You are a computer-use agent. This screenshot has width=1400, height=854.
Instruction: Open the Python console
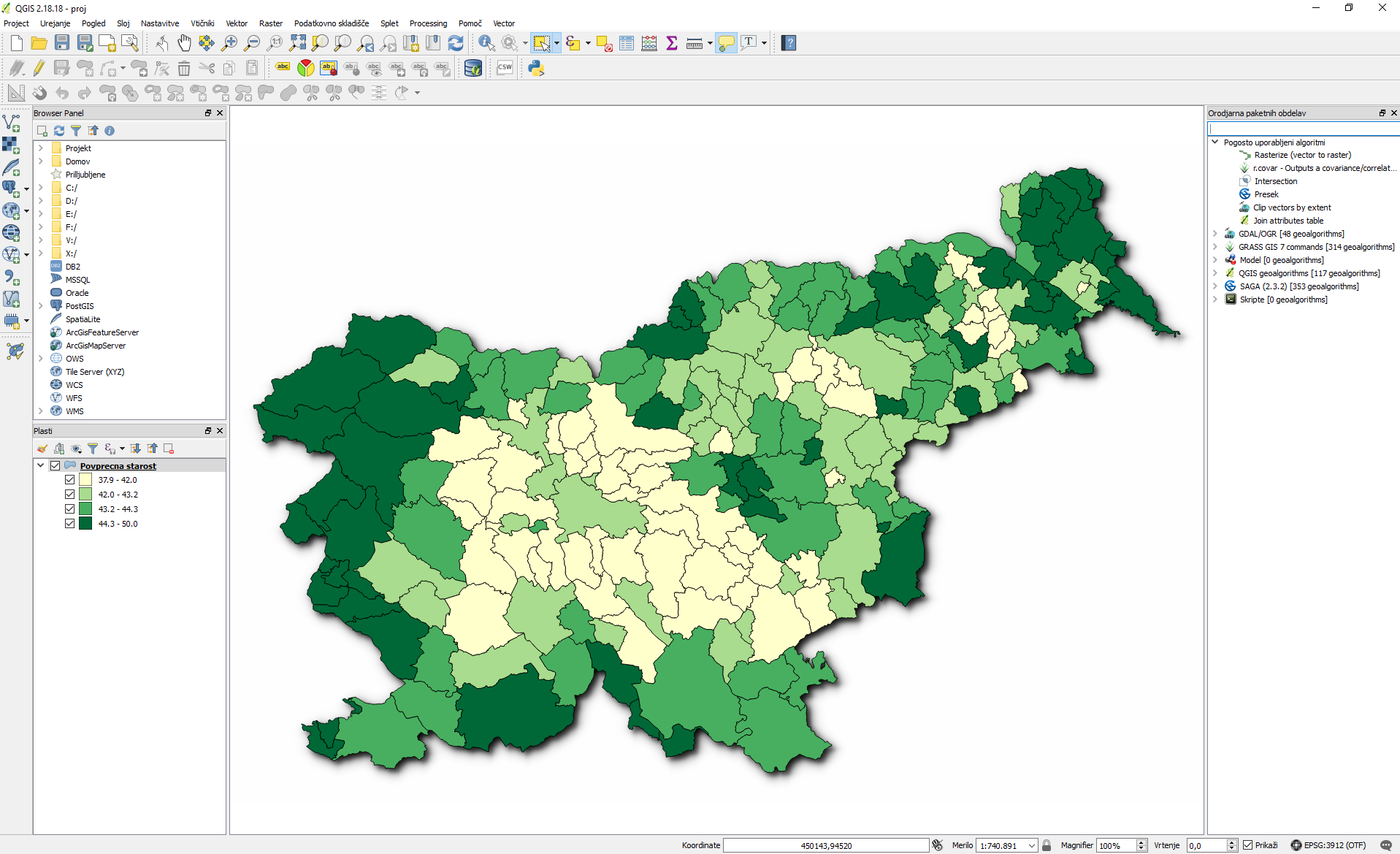click(x=536, y=68)
